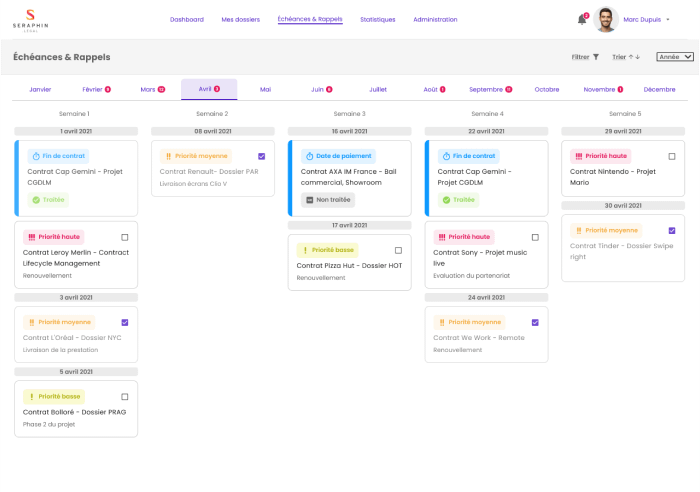Select the Avril tab
The image size is (700, 492).
pos(209,89)
